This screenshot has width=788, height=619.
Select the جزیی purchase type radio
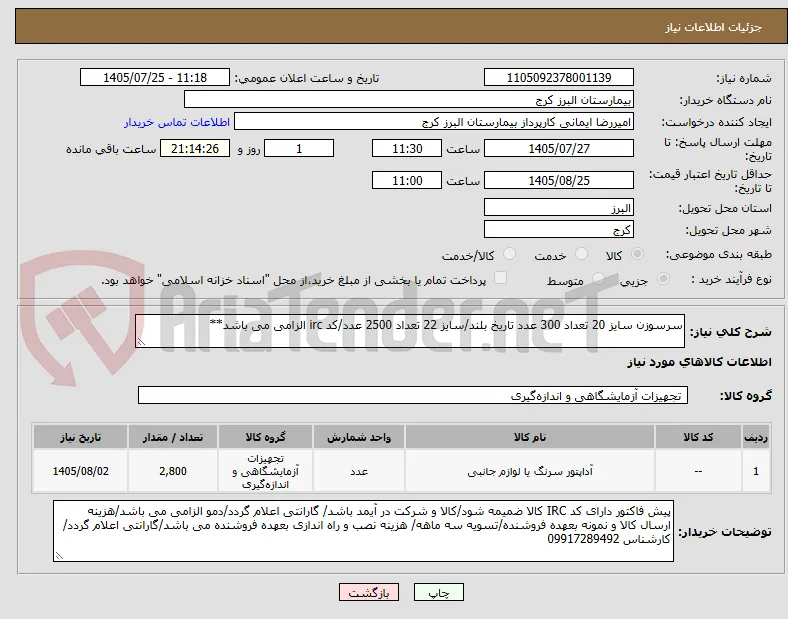(x=663, y=279)
